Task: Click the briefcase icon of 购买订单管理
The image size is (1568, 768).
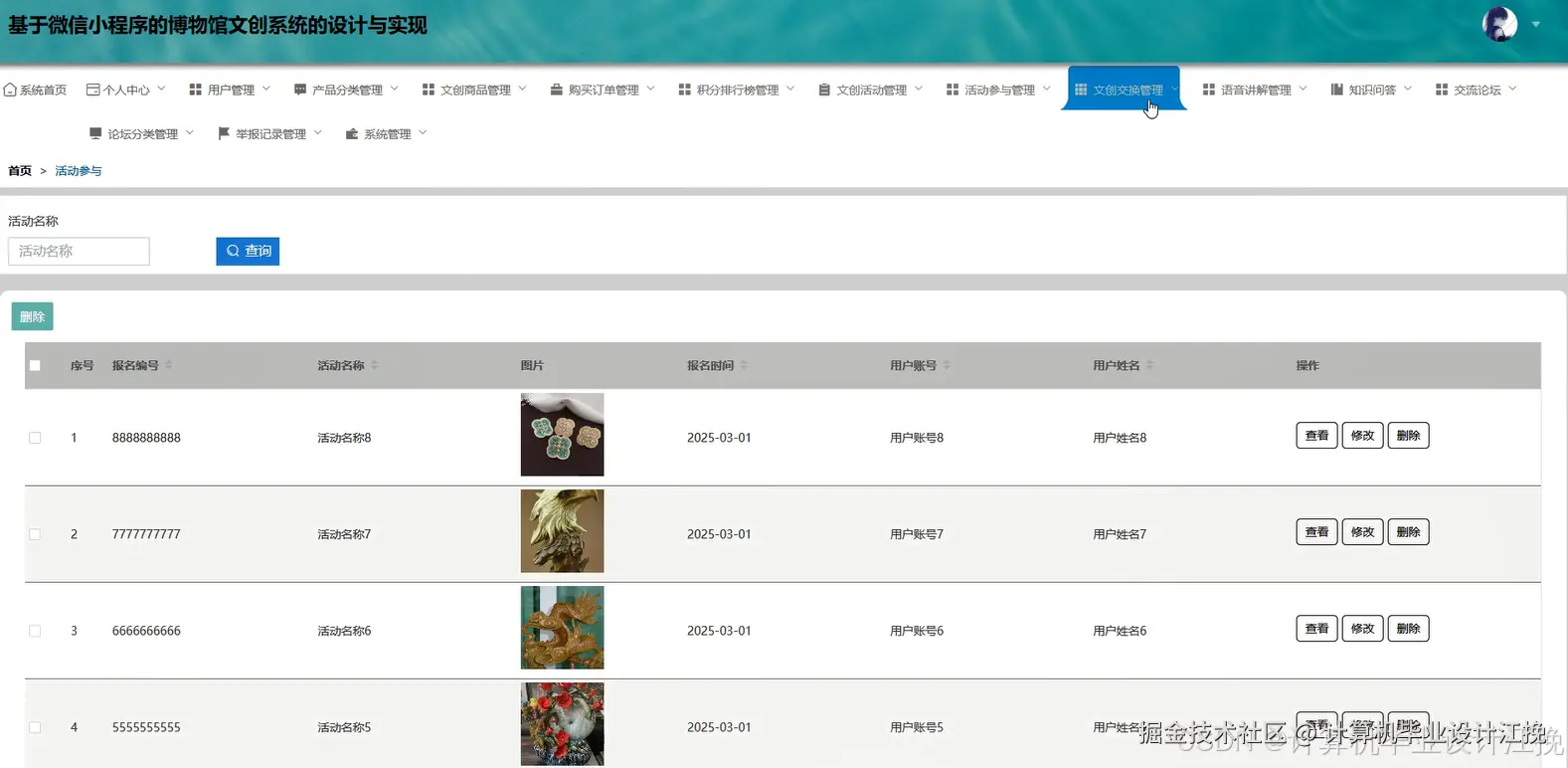Action: point(556,90)
